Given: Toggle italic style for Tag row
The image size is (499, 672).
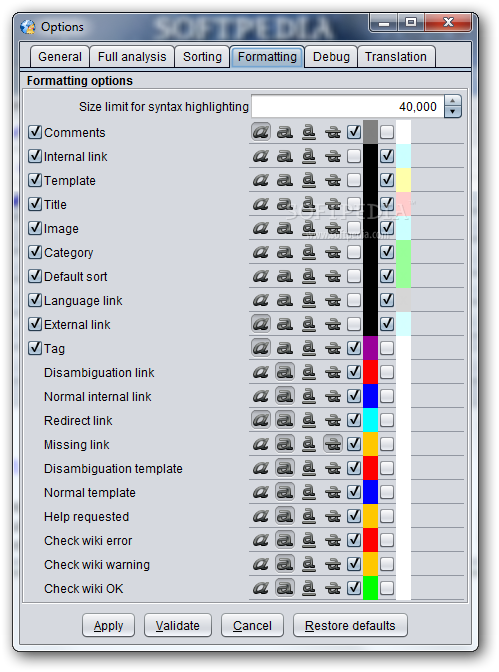Looking at the screenshot, I should coord(261,348).
